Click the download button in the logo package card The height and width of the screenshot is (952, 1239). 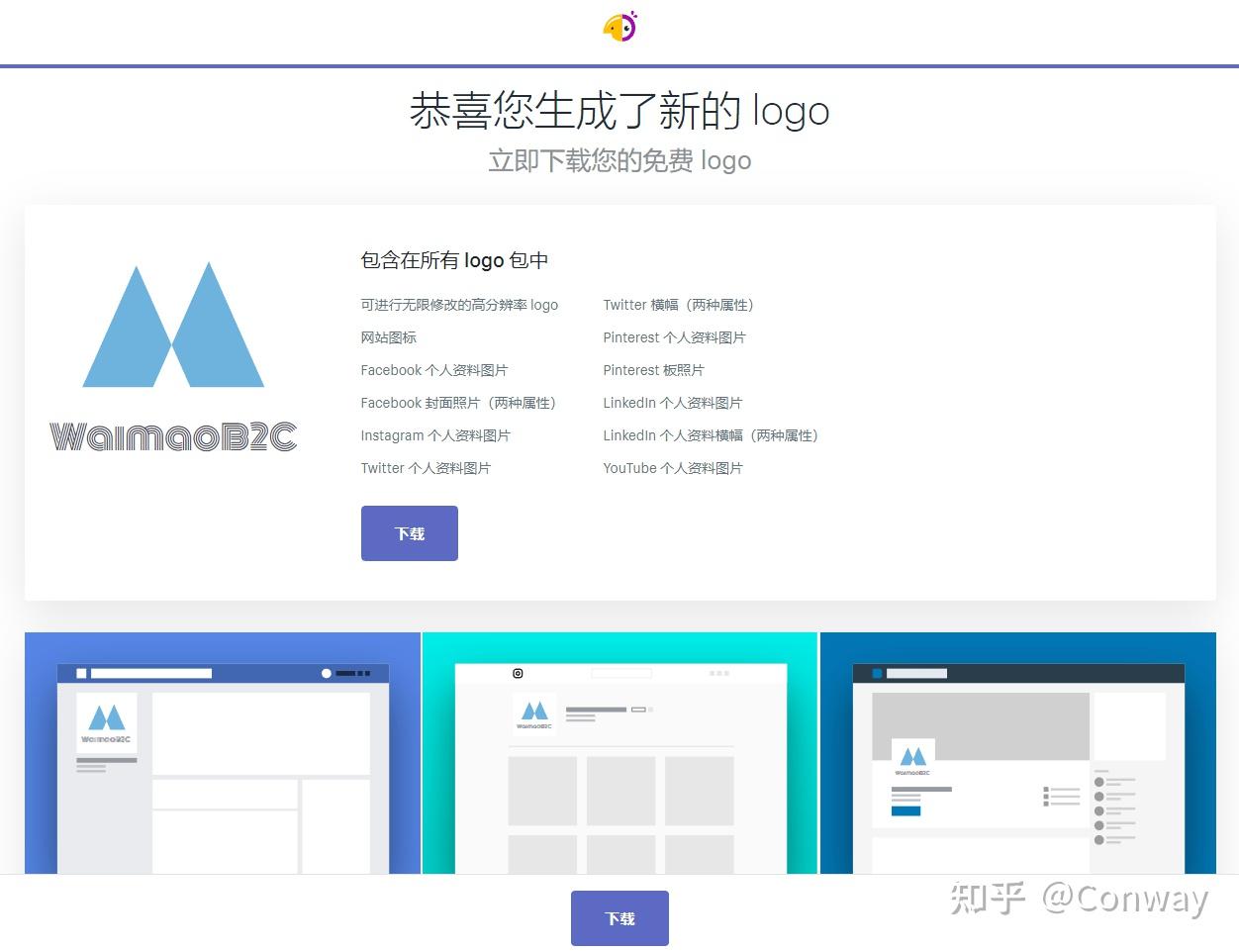point(410,533)
